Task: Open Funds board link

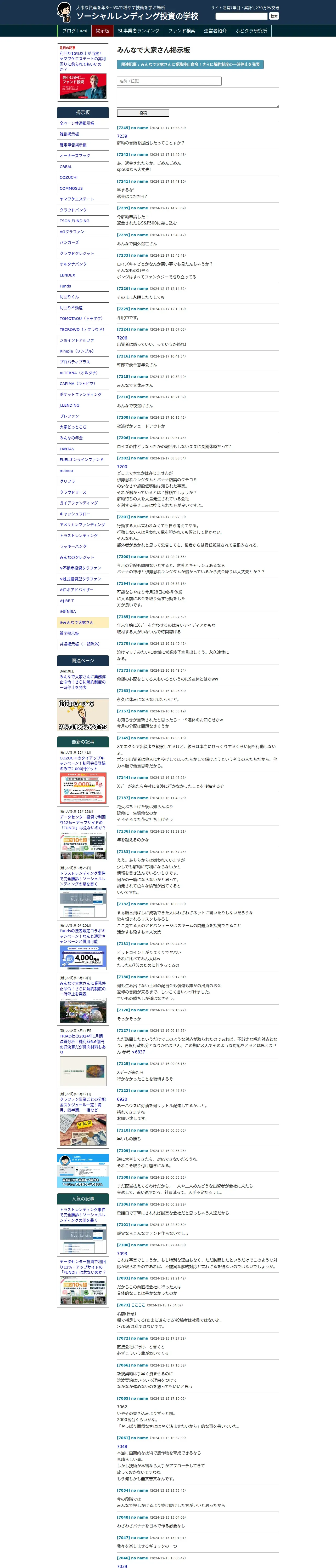Action: point(83,286)
